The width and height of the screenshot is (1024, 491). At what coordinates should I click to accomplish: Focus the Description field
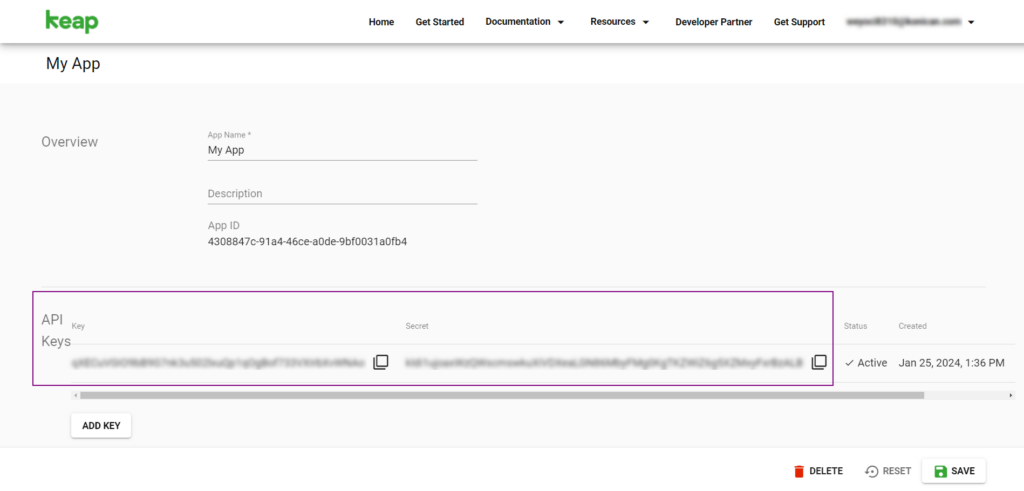tap(342, 194)
